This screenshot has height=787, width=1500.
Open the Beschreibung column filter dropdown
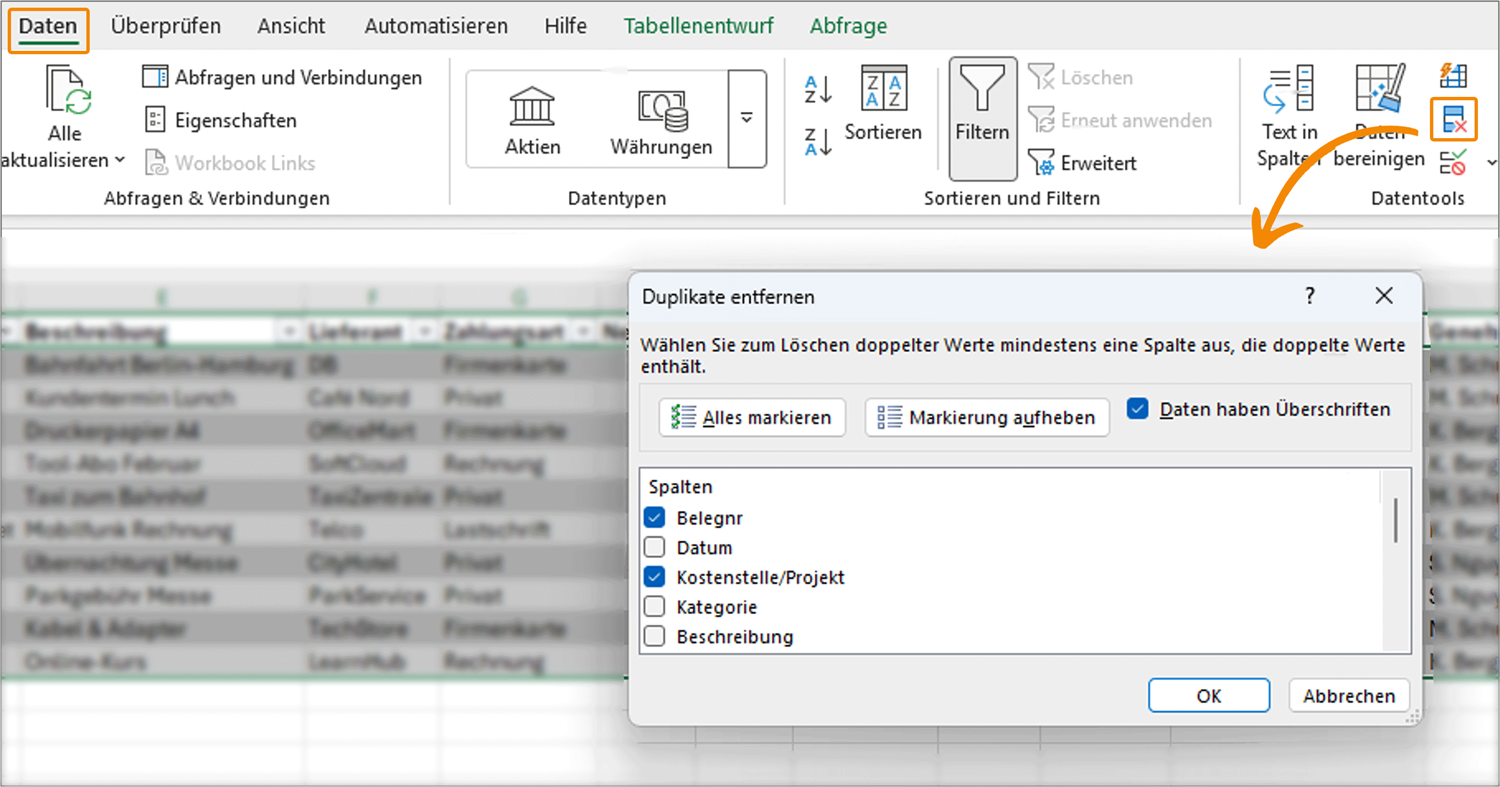tap(290, 331)
